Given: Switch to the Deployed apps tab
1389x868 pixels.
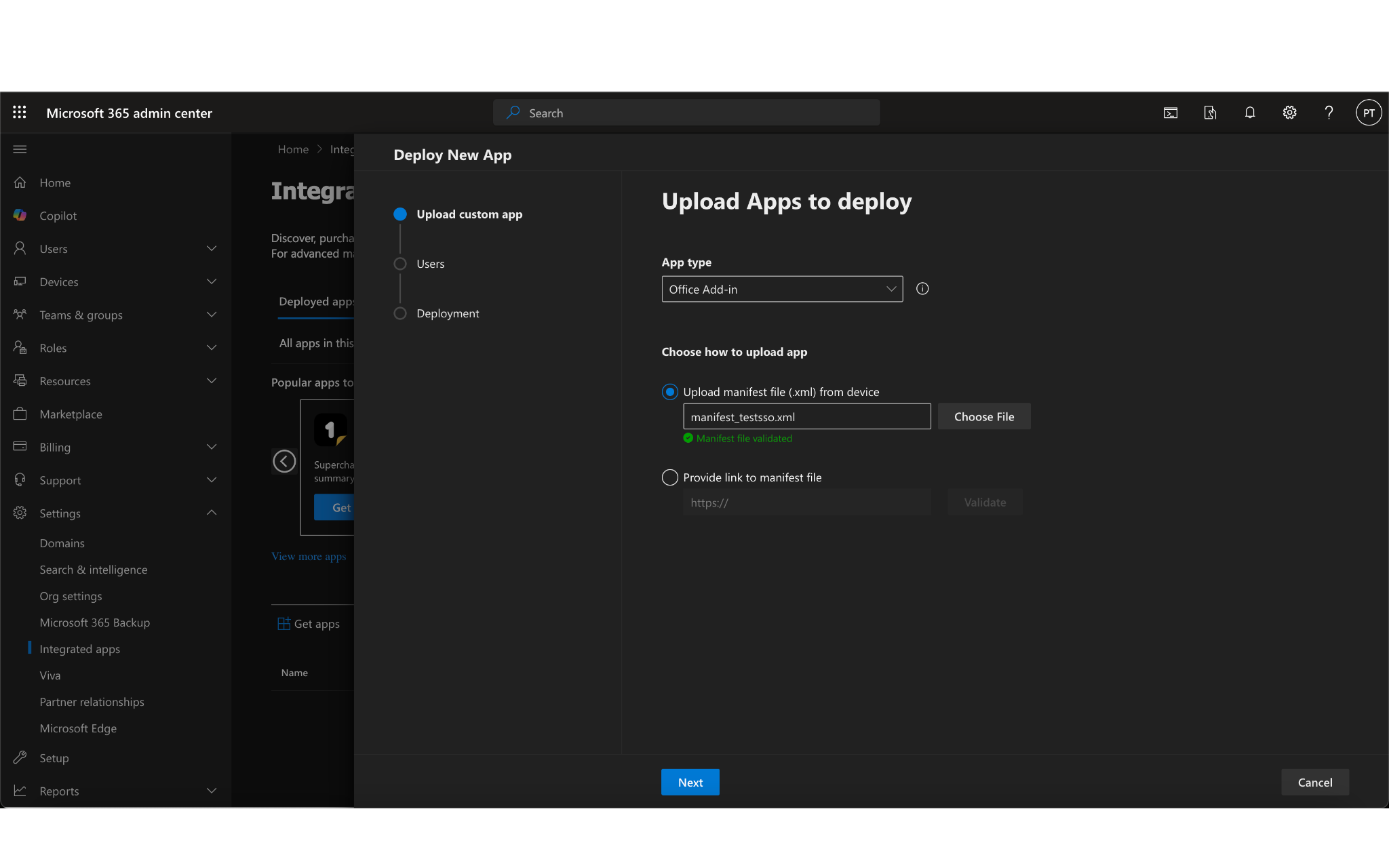Looking at the screenshot, I should pos(316,302).
